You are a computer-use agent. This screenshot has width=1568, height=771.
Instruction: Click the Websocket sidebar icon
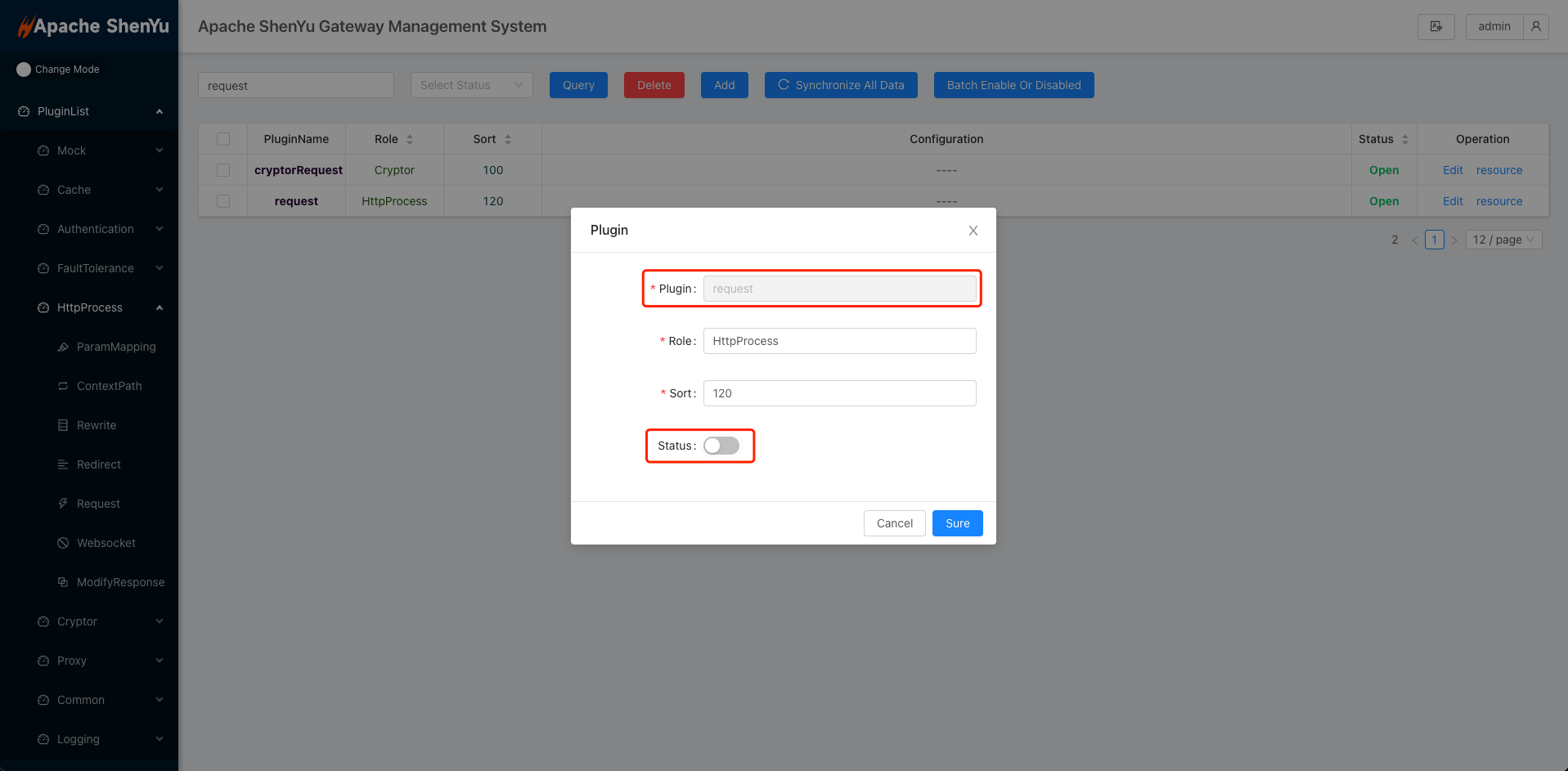tap(63, 543)
